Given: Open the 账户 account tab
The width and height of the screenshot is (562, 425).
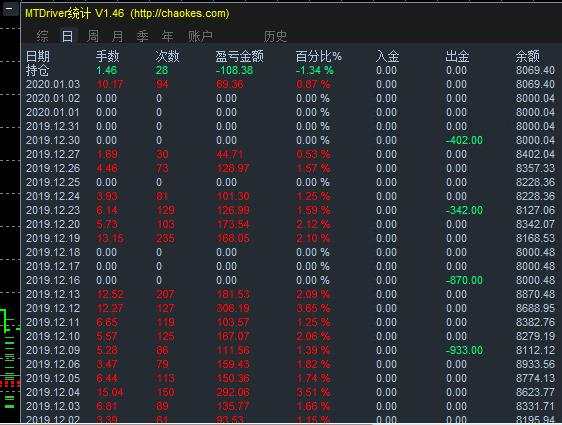Looking at the screenshot, I should tap(200, 36).
